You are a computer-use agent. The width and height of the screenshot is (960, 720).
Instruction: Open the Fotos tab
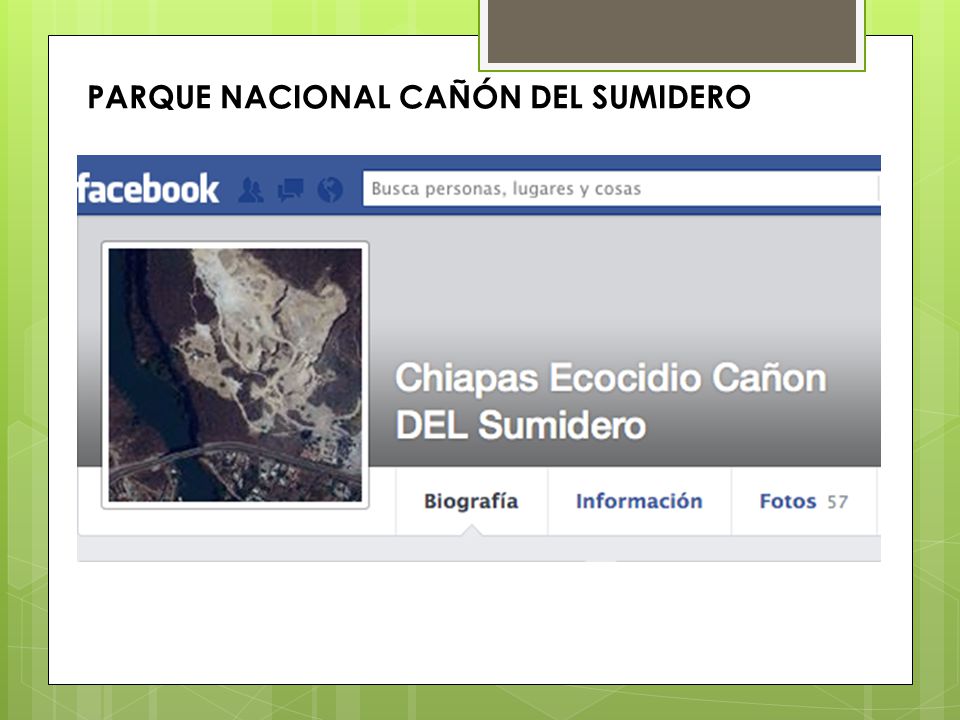pos(788,501)
